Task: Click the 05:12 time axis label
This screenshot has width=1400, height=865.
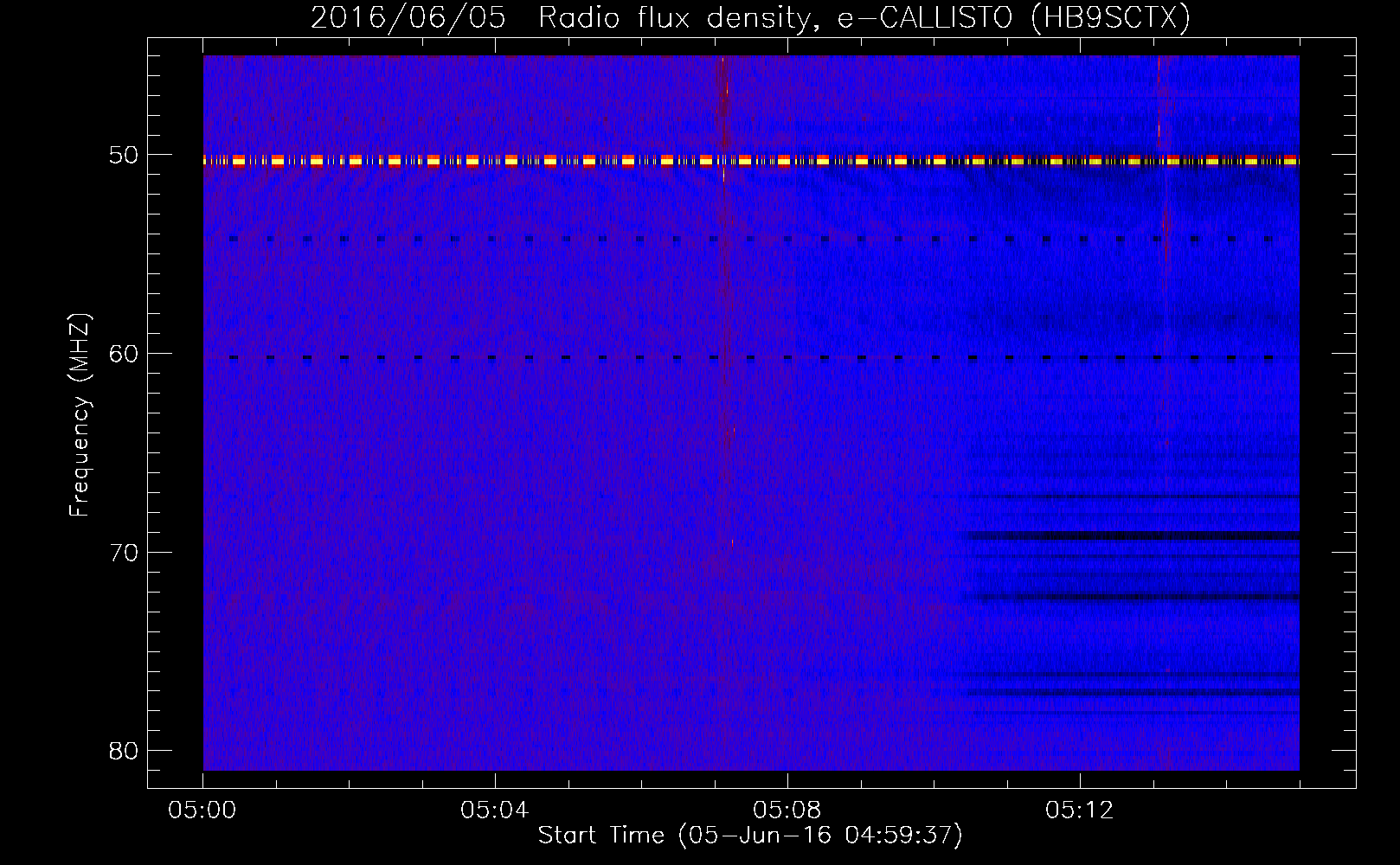Action: [x=1080, y=811]
